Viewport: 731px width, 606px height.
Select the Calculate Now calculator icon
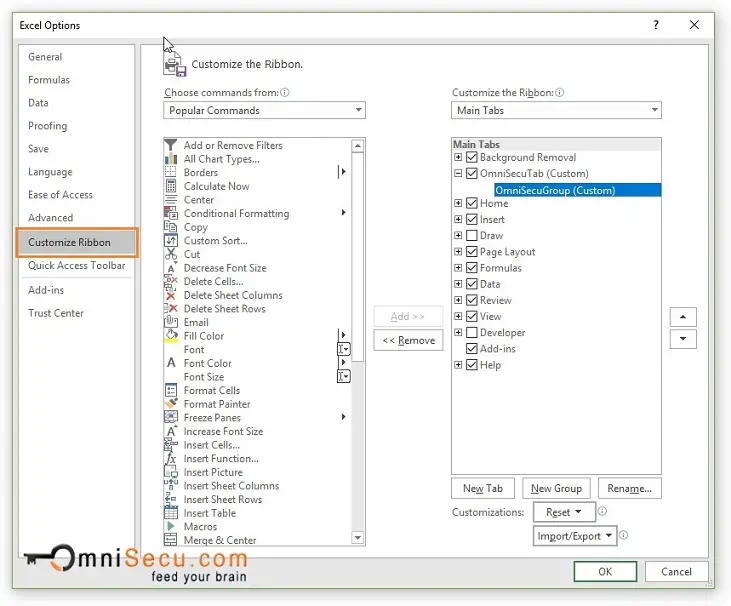pos(171,186)
